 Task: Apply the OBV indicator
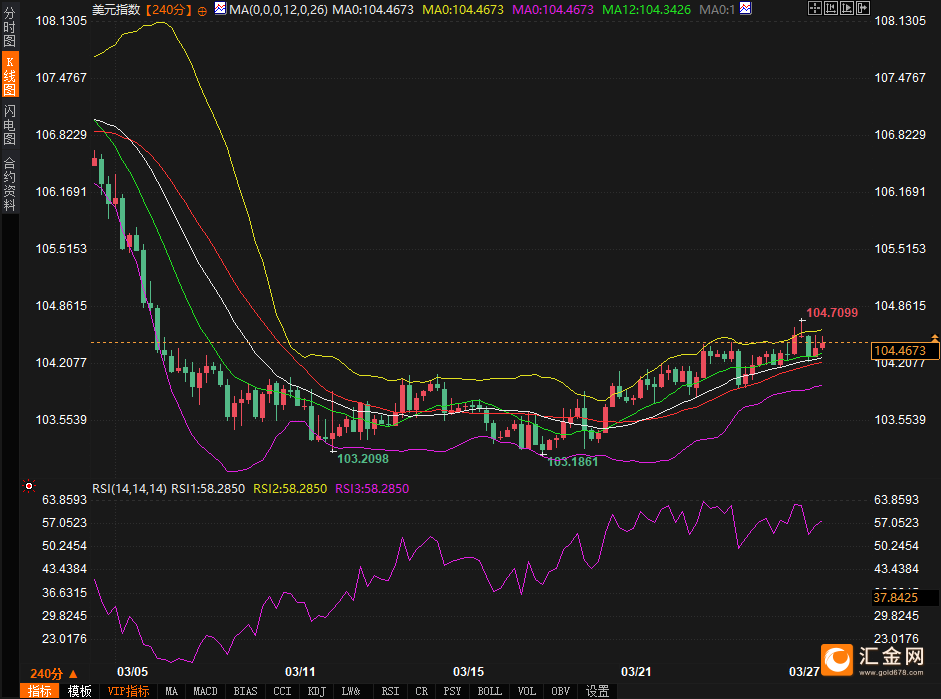(x=561, y=691)
